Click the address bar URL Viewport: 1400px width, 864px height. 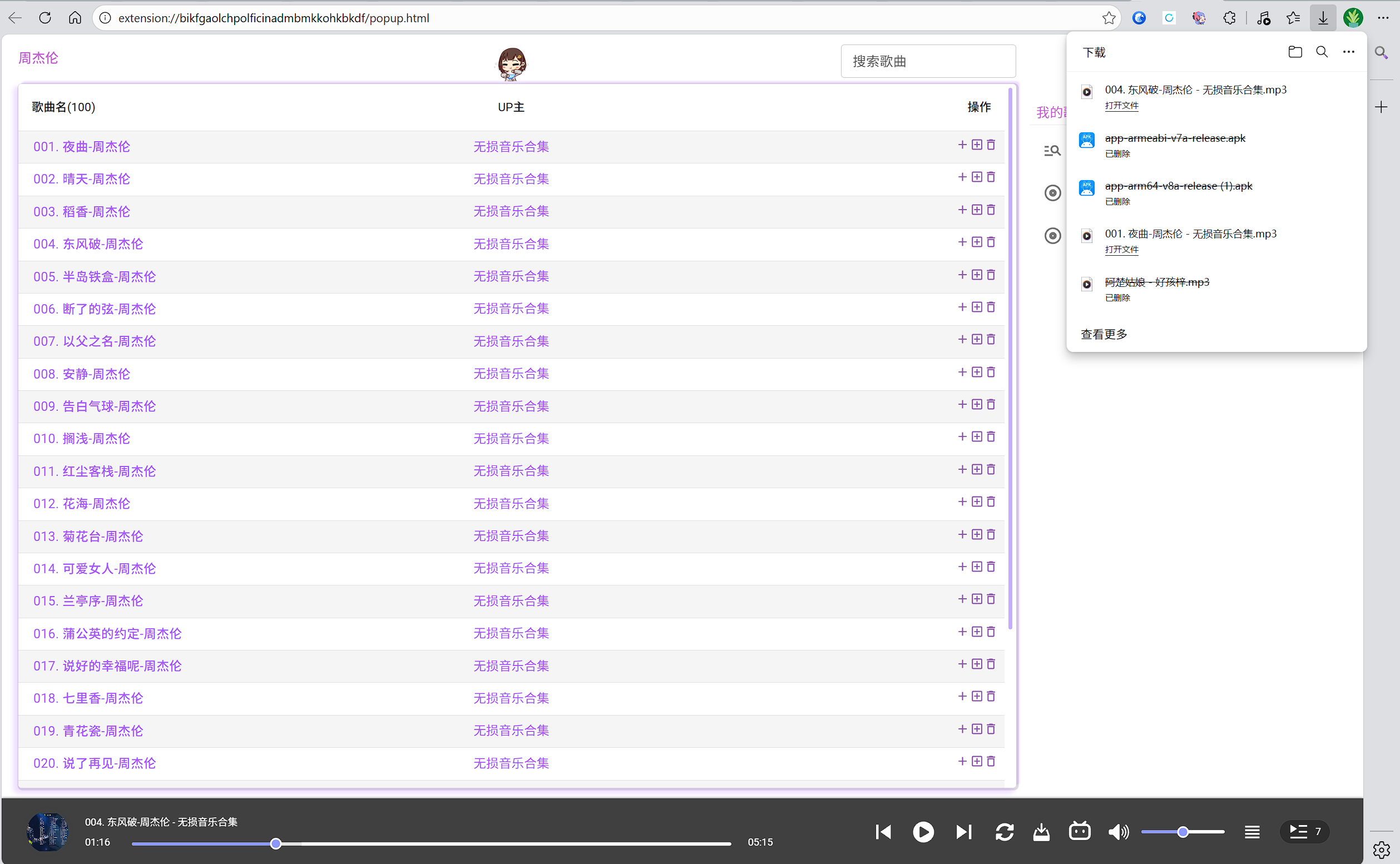(x=273, y=18)
